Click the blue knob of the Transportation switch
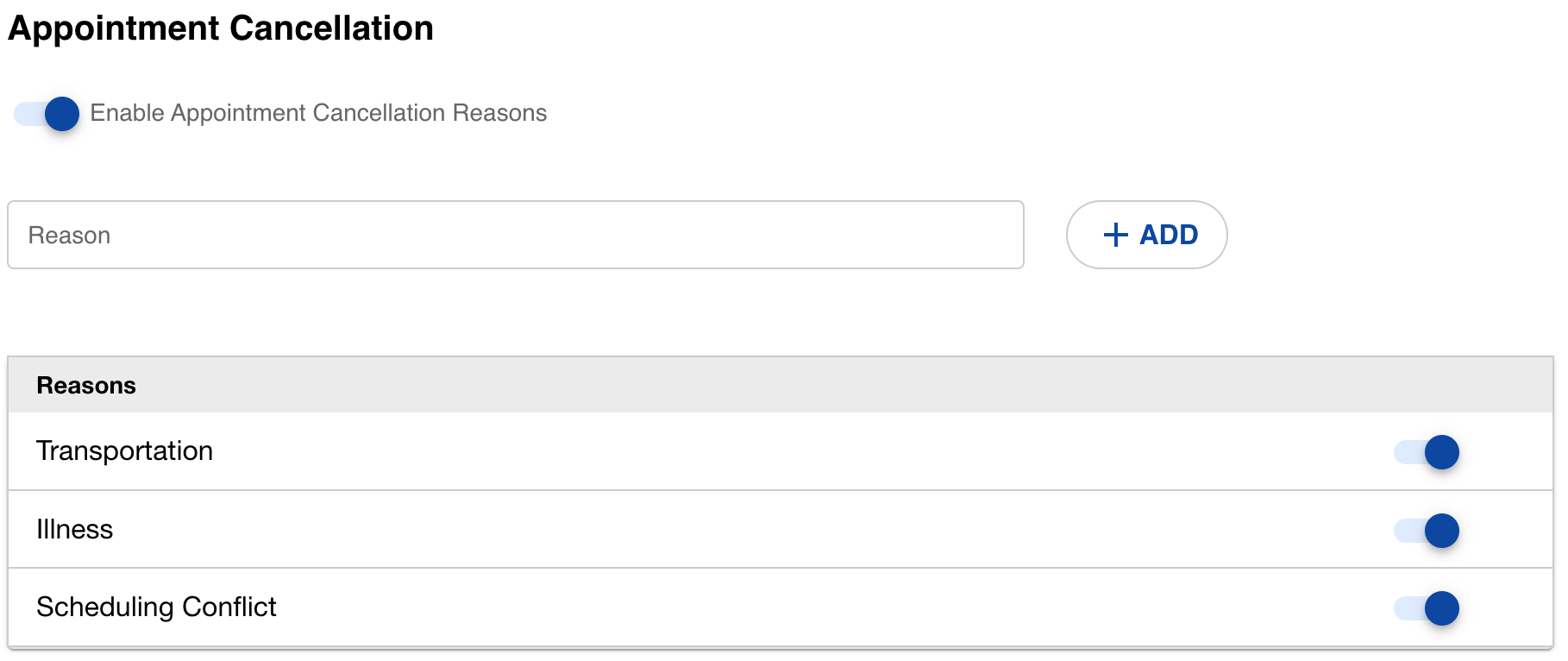 (1441, 452)
